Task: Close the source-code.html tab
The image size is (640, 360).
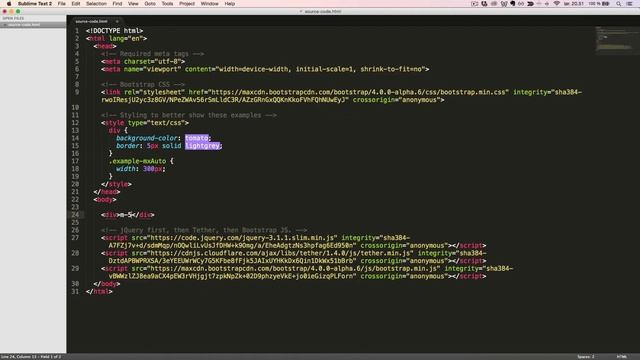Action: (x=117, y=21)
